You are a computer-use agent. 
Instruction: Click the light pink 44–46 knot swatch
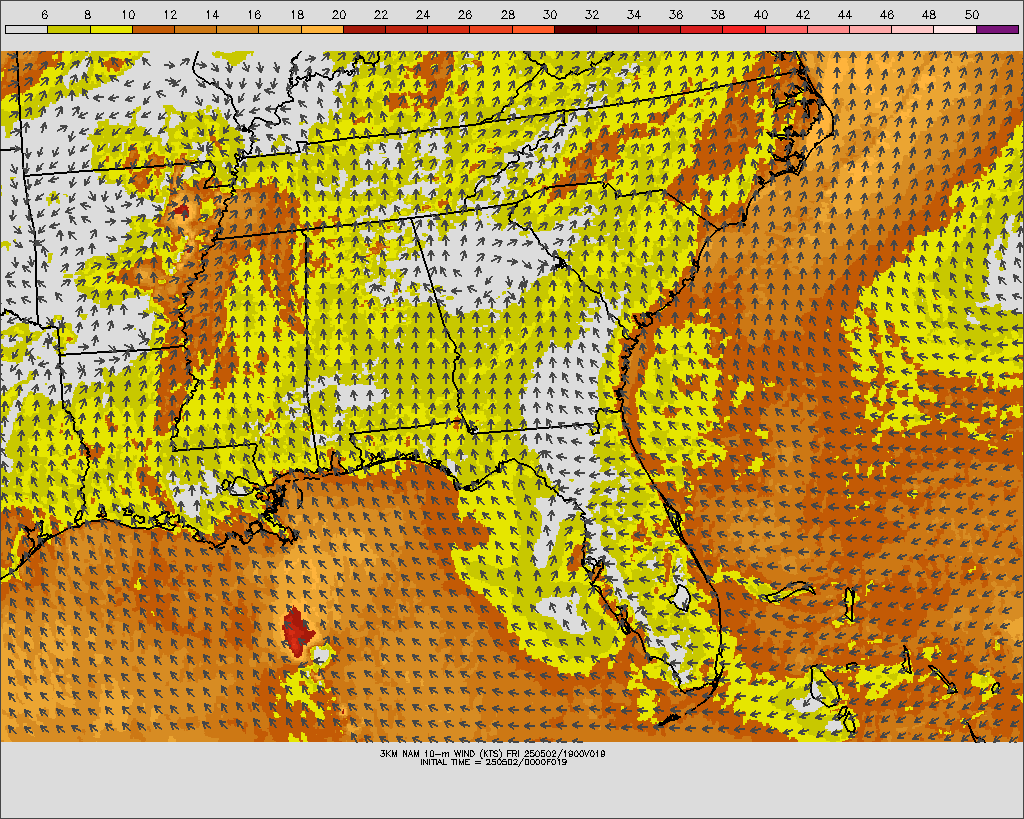(x=871, y=29)
